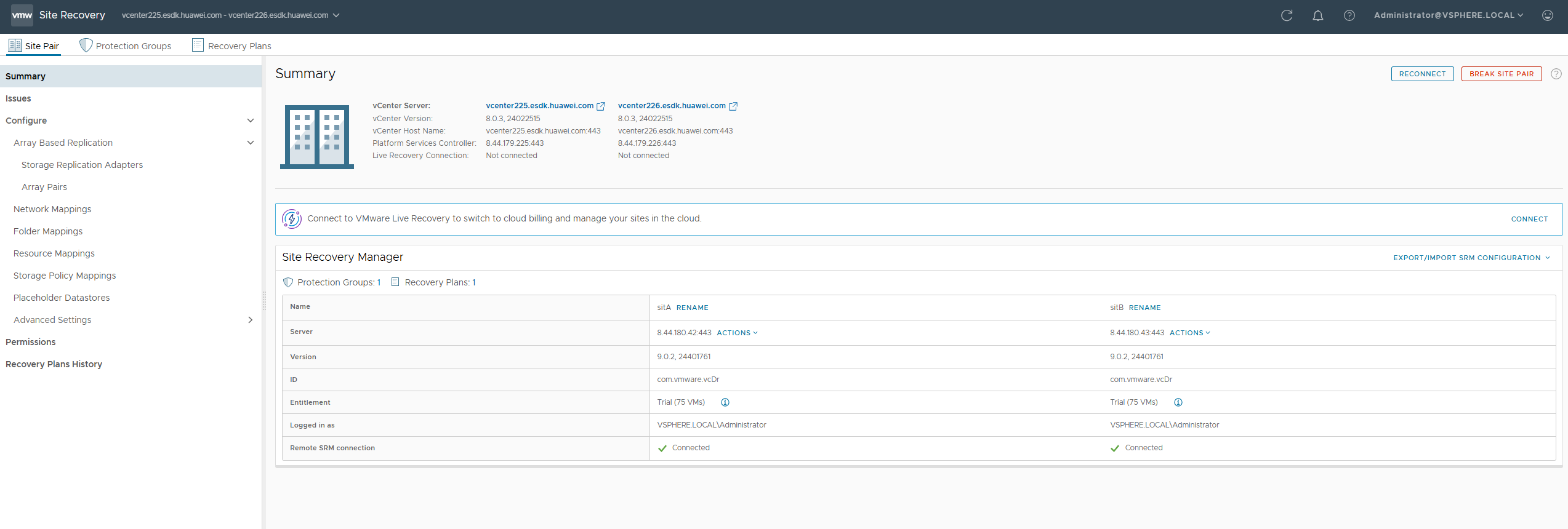
Task: Click Break Site Pair button
Action: pos(1502,74)
